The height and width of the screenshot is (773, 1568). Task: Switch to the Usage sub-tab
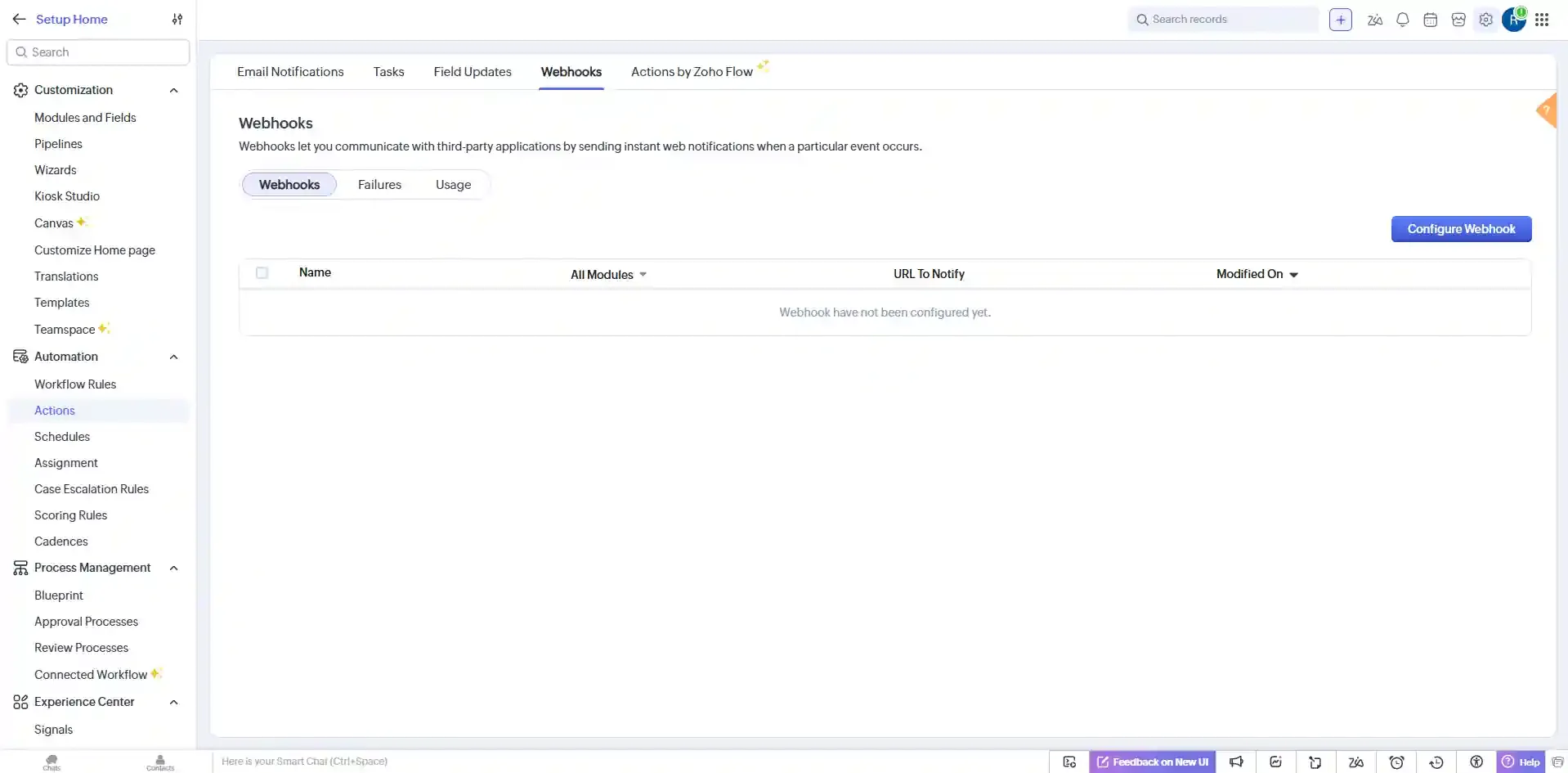coord(453,185)
